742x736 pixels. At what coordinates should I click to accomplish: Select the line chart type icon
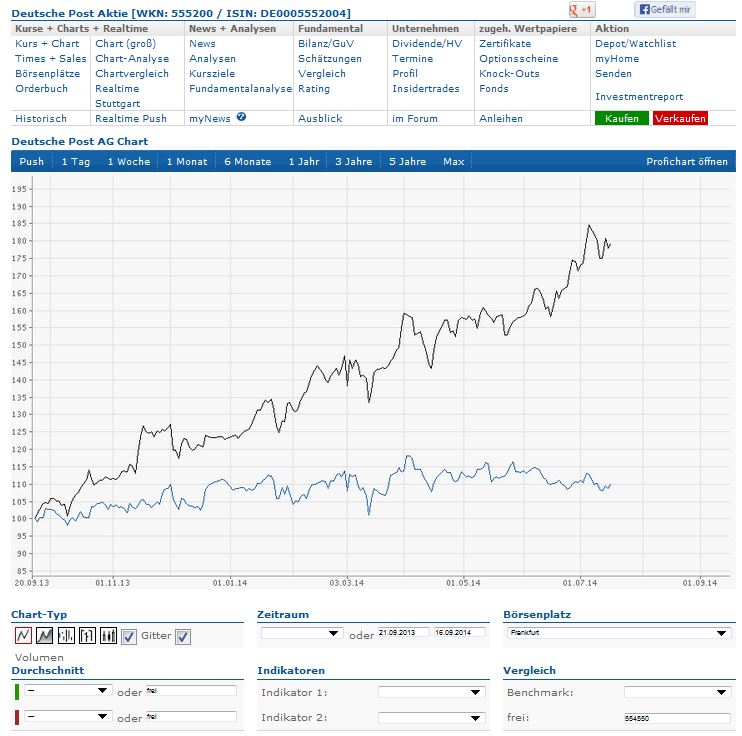click(23, 635)
